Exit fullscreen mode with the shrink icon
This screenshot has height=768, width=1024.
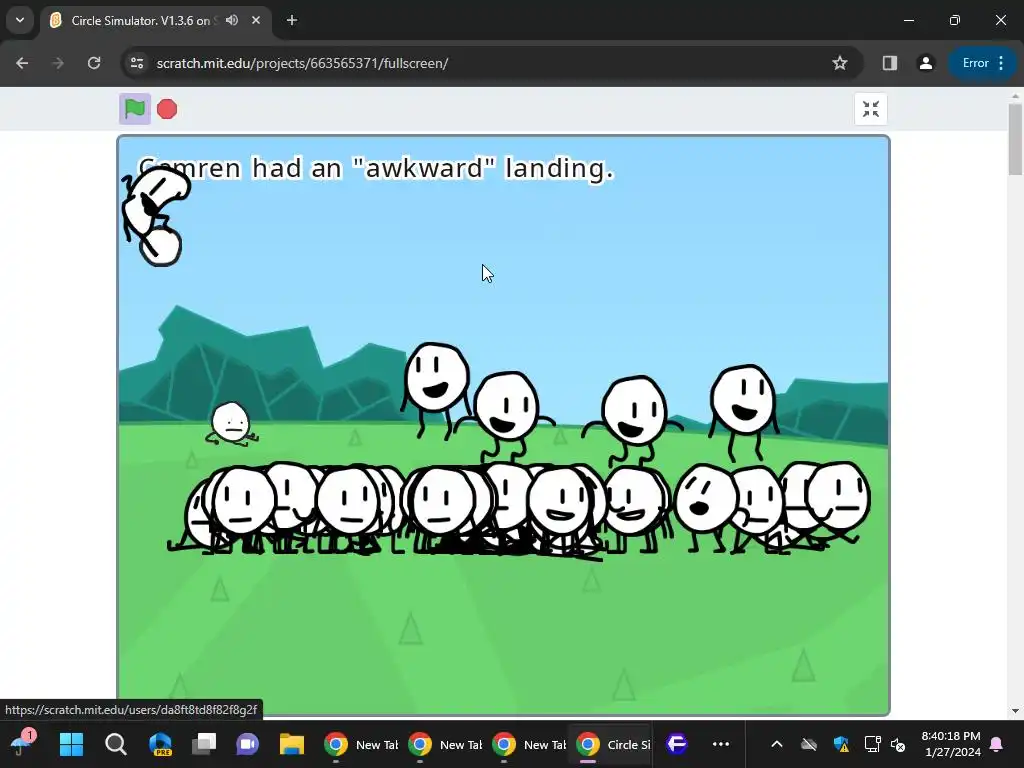[871, 109]
